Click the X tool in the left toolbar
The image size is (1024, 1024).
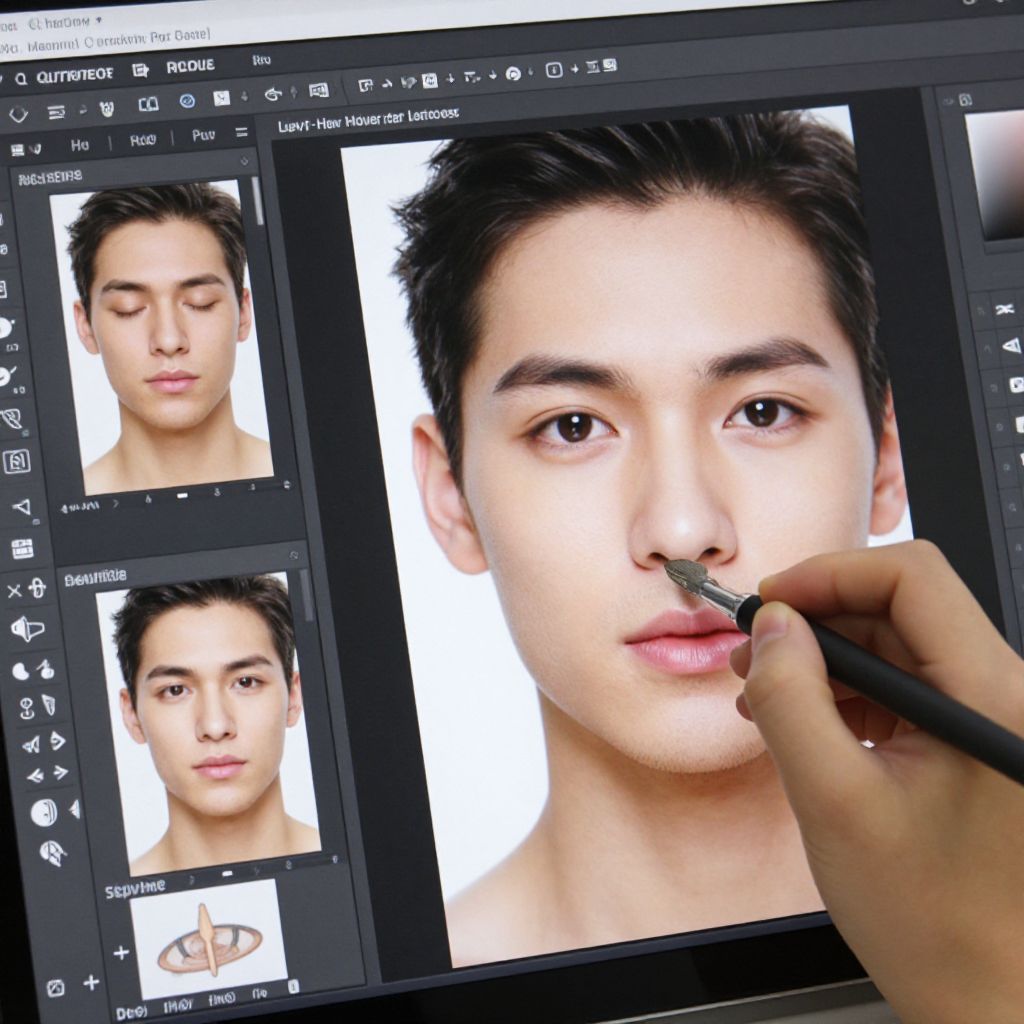click(14, 591)
